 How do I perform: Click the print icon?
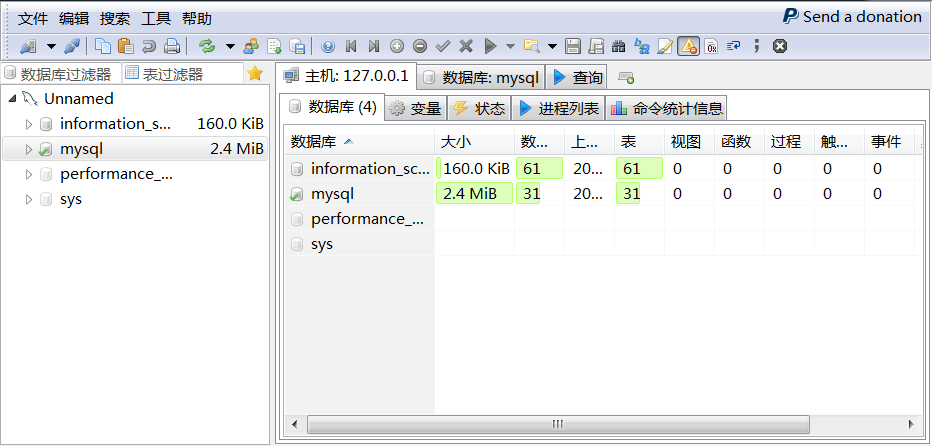[x=172, y=46]
